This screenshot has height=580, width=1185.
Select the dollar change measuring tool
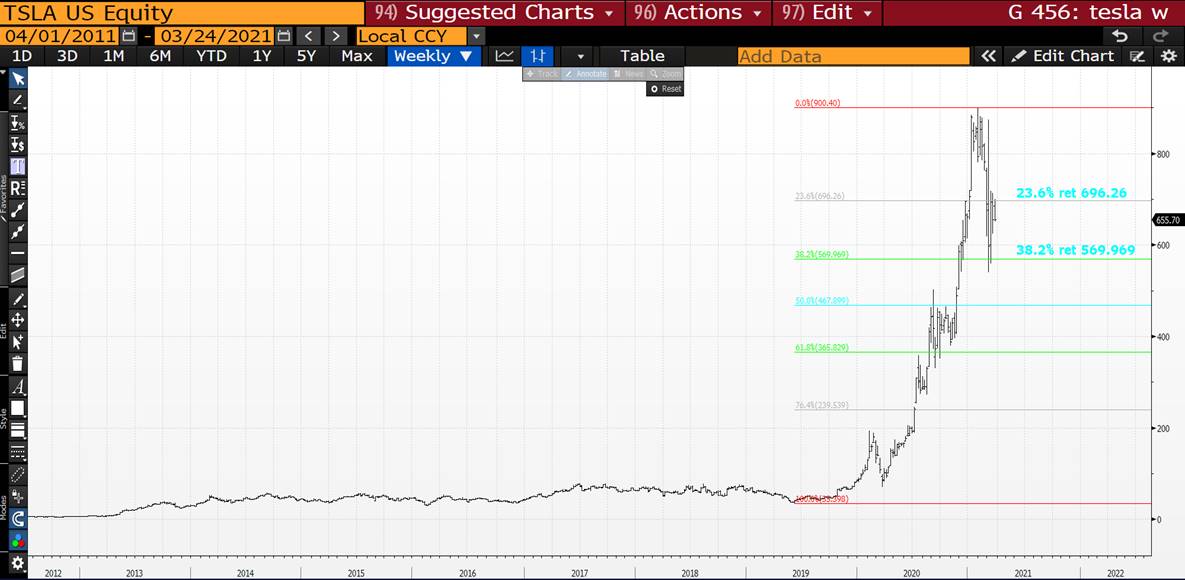tap(18, 144)
